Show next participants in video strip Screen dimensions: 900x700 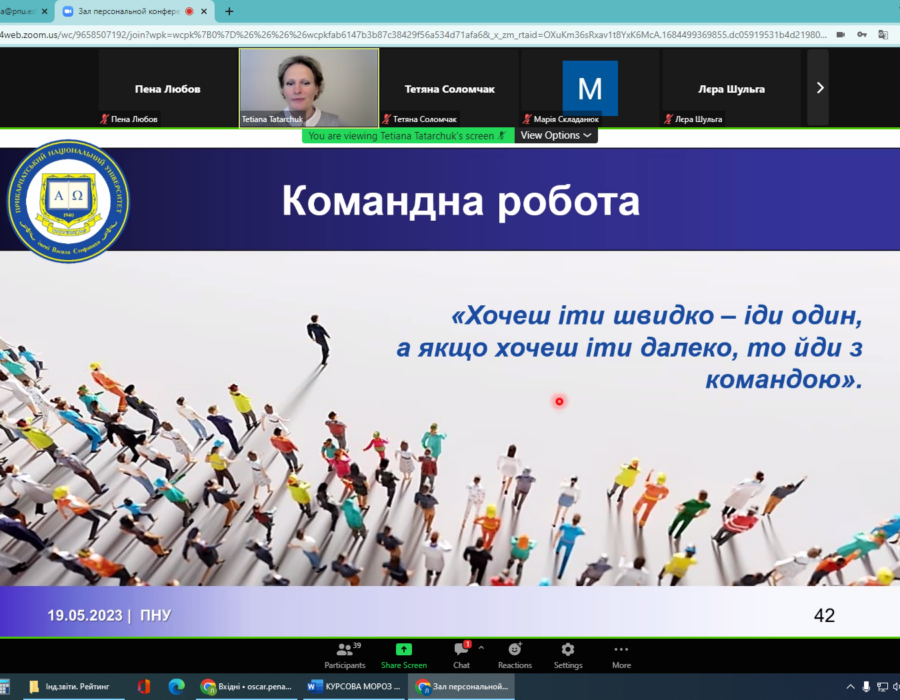coord(820,88)
